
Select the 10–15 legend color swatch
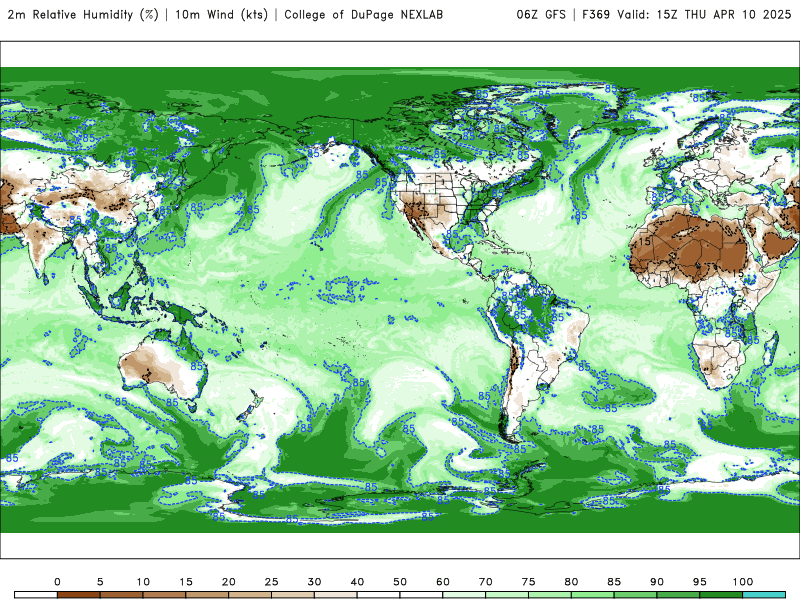point(164,595)
